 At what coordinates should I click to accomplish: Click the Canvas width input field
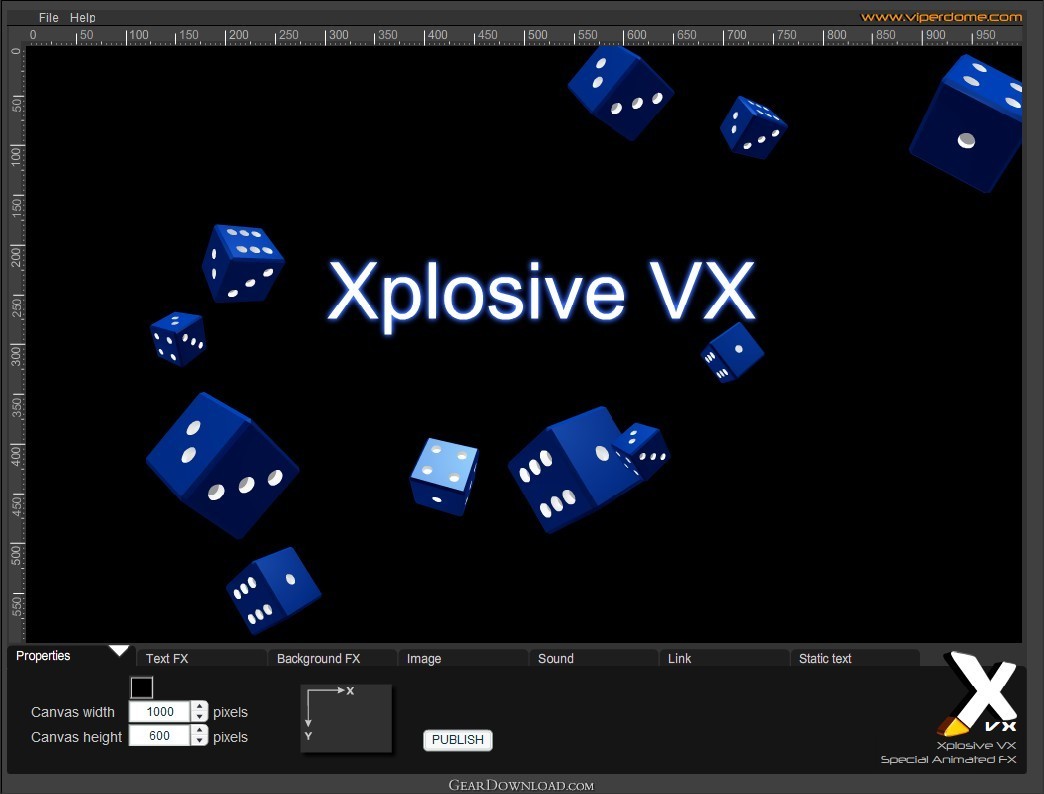click(160, 711)
